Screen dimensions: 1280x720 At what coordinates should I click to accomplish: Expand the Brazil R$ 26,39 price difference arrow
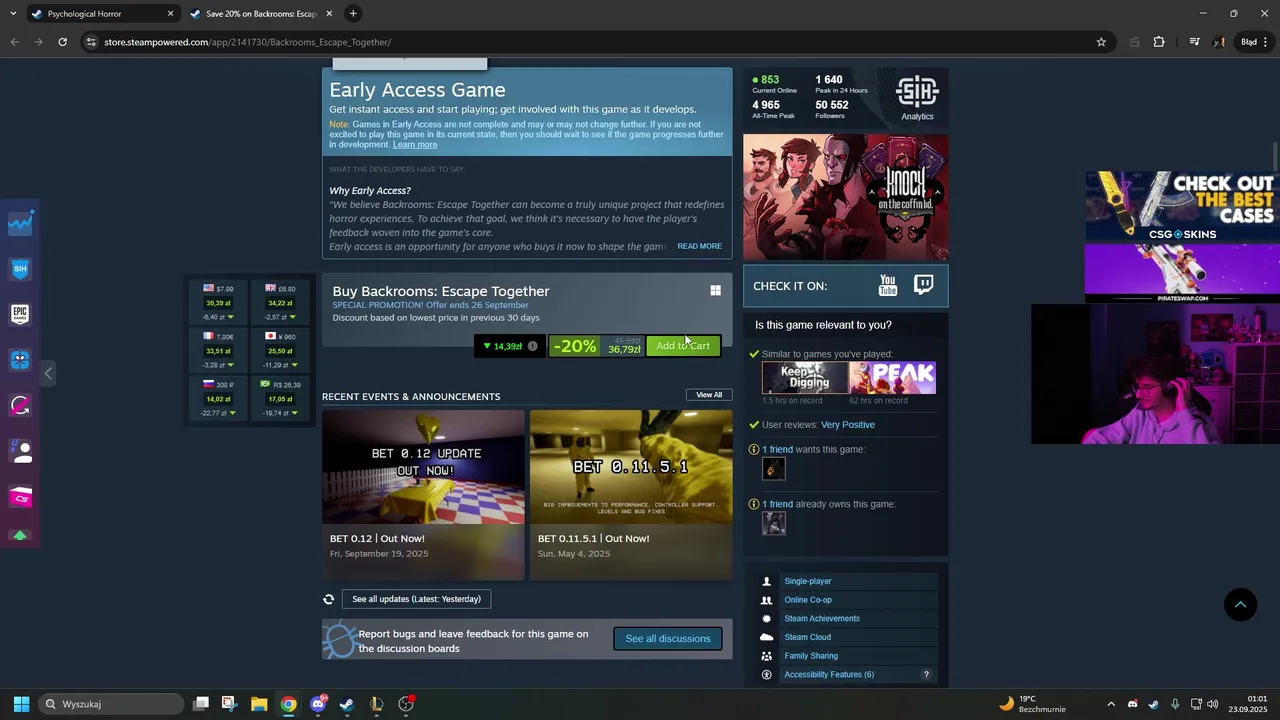click(x=294, y=413)
